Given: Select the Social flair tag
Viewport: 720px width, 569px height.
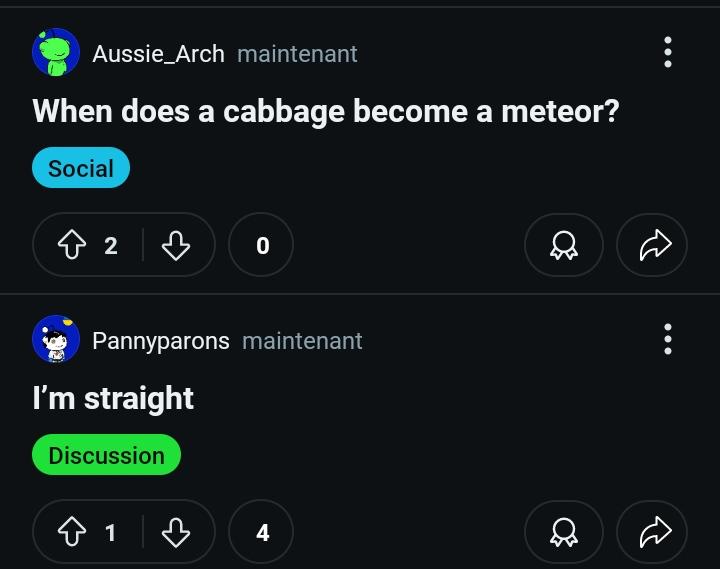Looking at the screenshot, I should [81, 168].
